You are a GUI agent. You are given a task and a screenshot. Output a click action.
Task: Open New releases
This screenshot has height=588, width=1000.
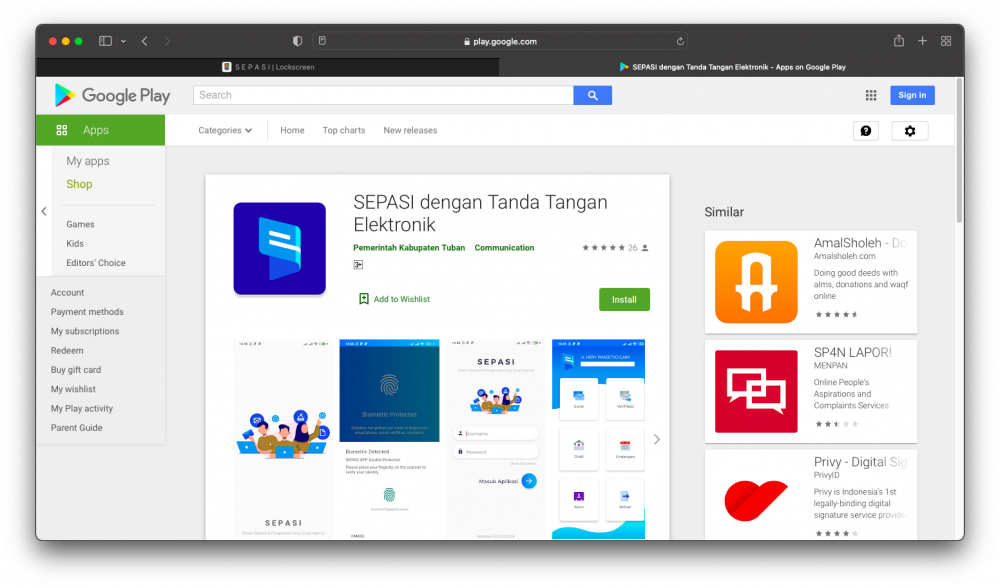click(x=410, y=130)
